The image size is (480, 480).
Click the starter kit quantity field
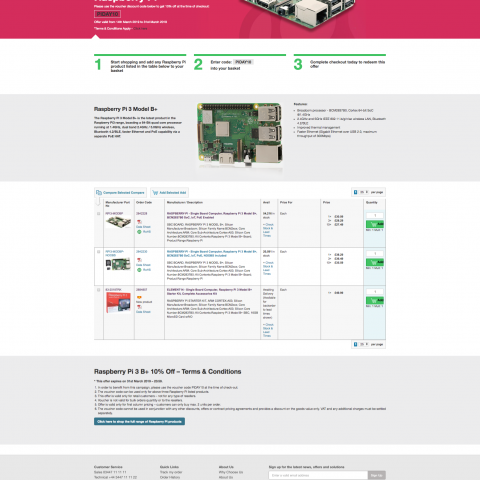375,292
